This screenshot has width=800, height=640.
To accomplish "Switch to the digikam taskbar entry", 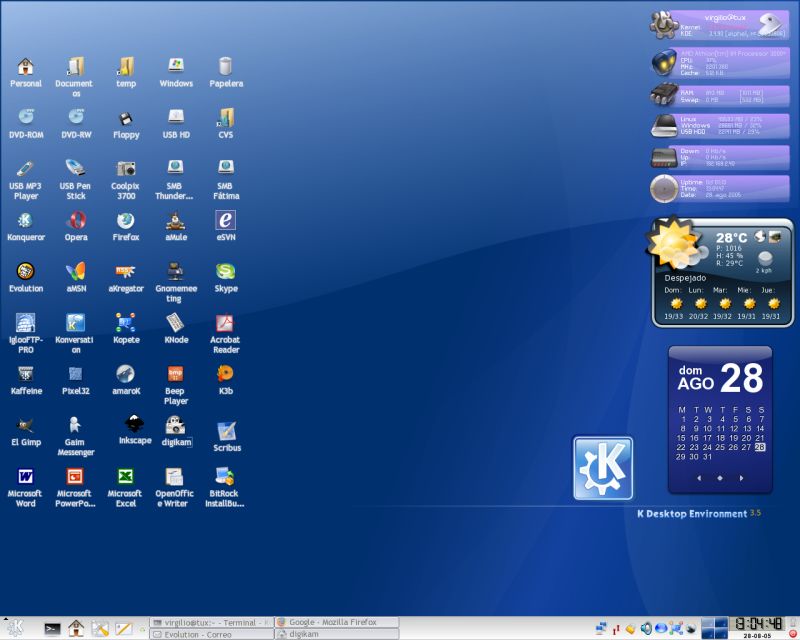I will (x=337, y=634).
